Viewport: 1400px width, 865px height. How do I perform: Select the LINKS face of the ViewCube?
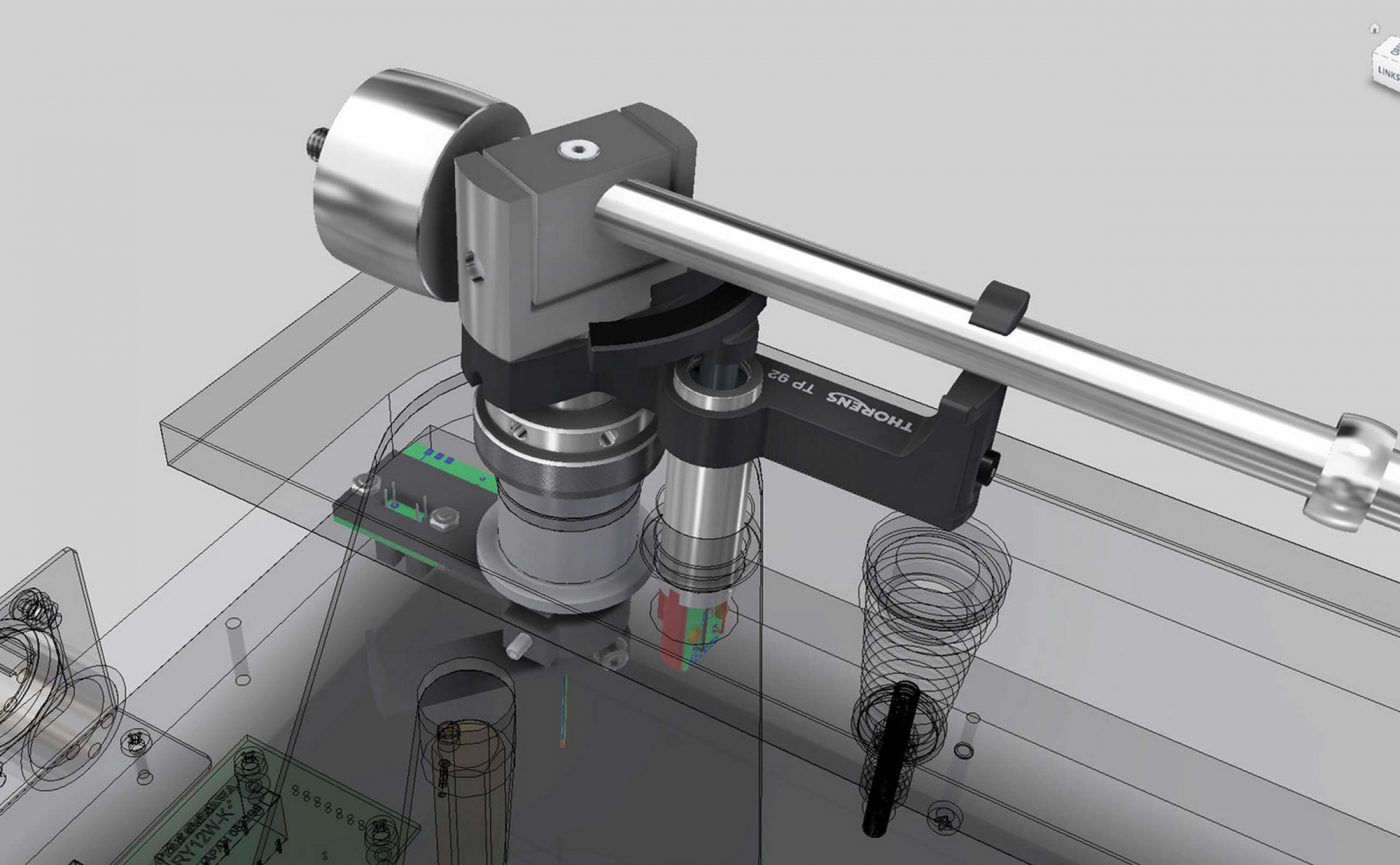click(x=1388, y=73)
